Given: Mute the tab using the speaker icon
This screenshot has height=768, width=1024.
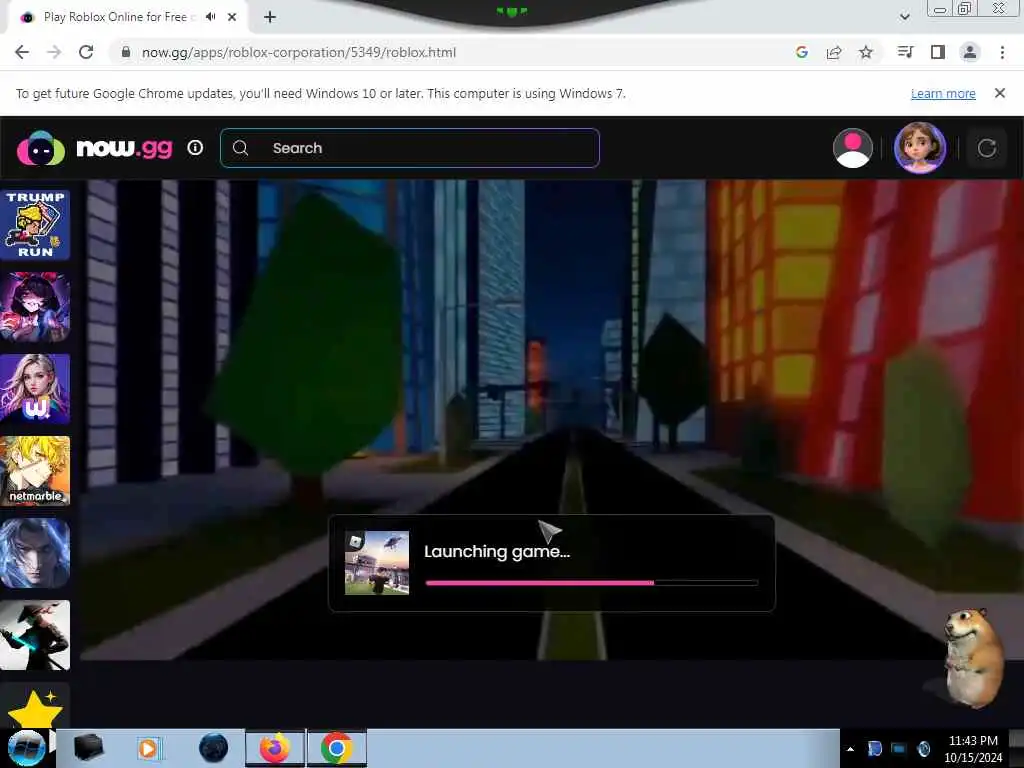Looking at the screenshot, I should click(x=210, y=17).
